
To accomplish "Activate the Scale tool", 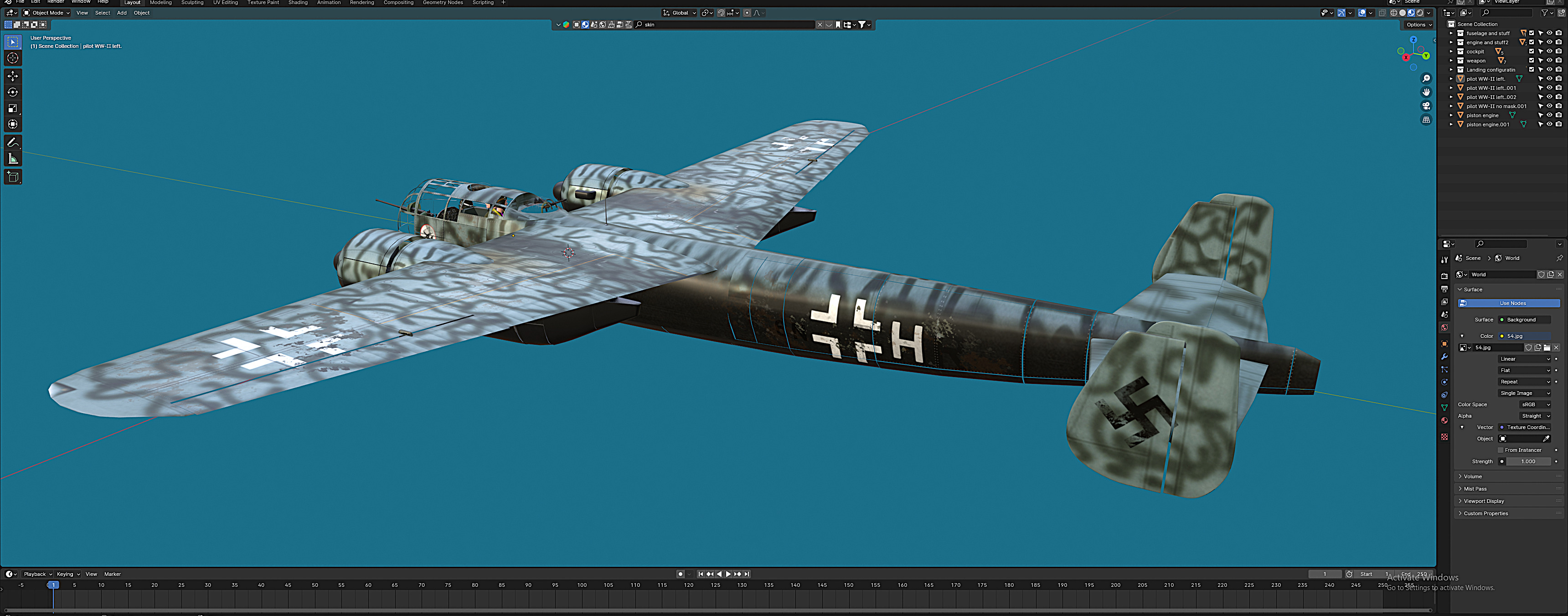I will (x=13, y=109).
